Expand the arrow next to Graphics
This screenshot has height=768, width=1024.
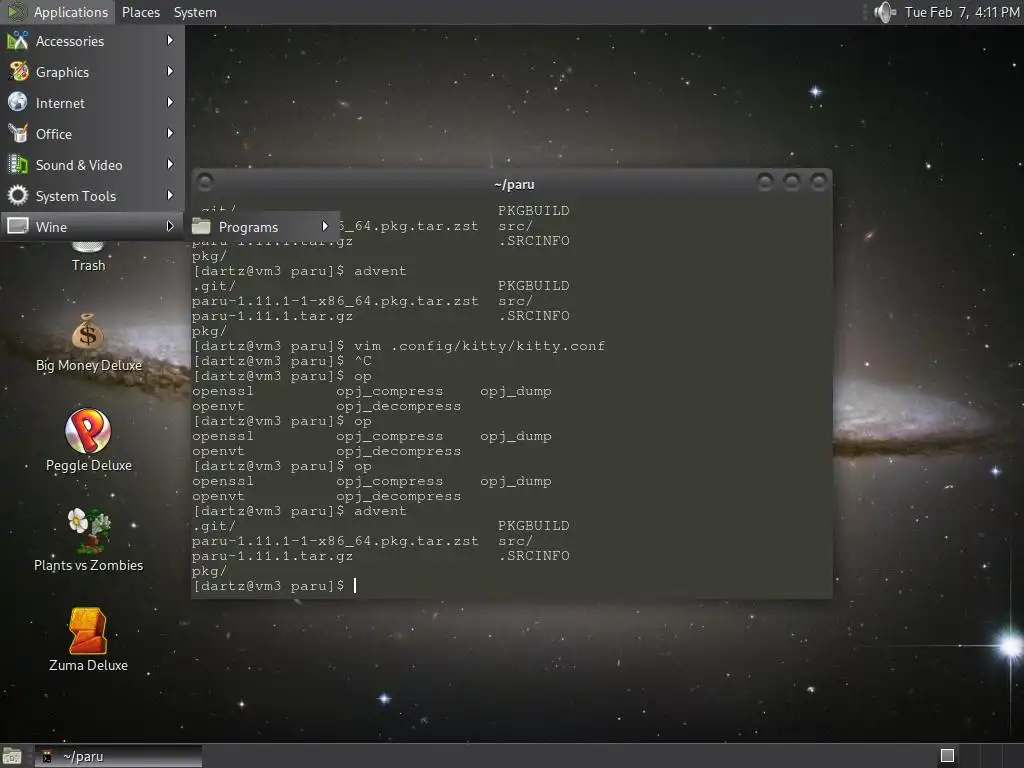coord(170,71)
